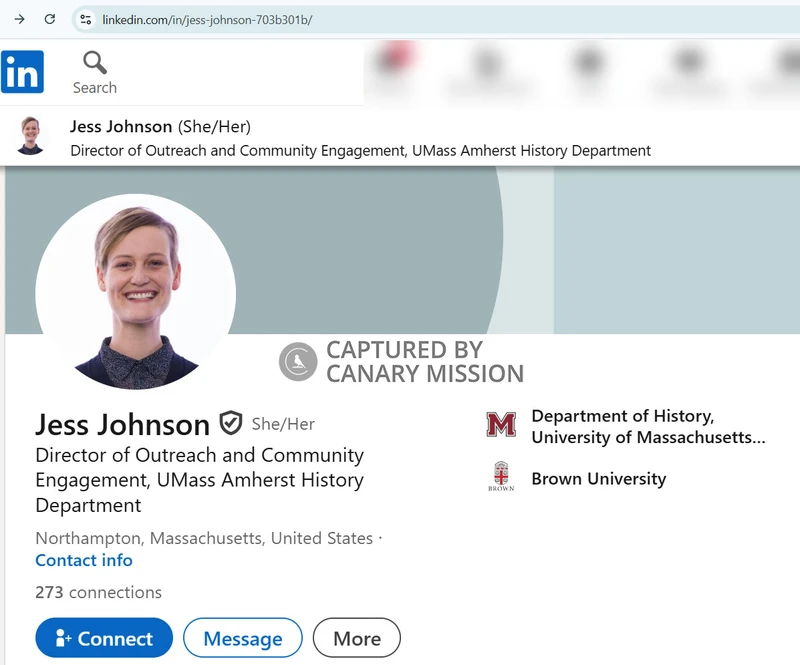Send a message via Message button
Viewport: 800px width, 665px height.
[243, 638]
